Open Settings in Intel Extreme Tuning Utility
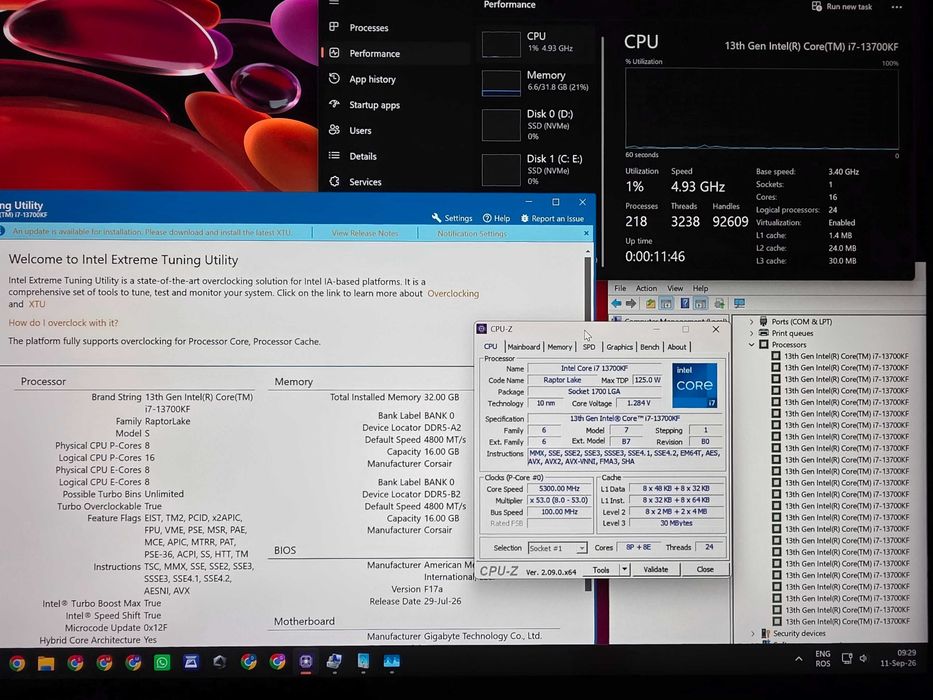 click(452, 218)
